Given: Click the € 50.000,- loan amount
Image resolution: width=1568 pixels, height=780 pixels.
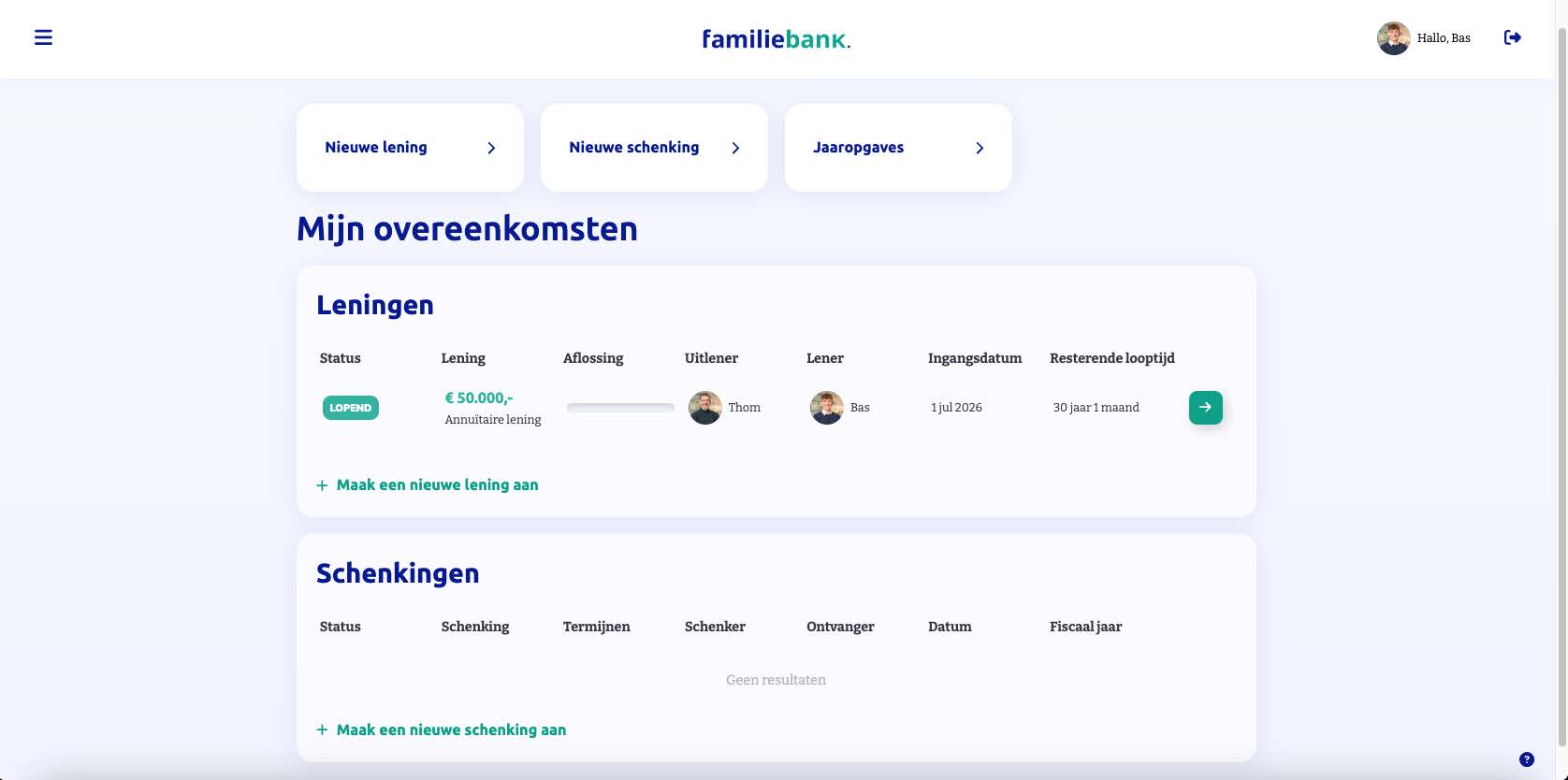Looking at the screenshot, I should click(479, 397).
